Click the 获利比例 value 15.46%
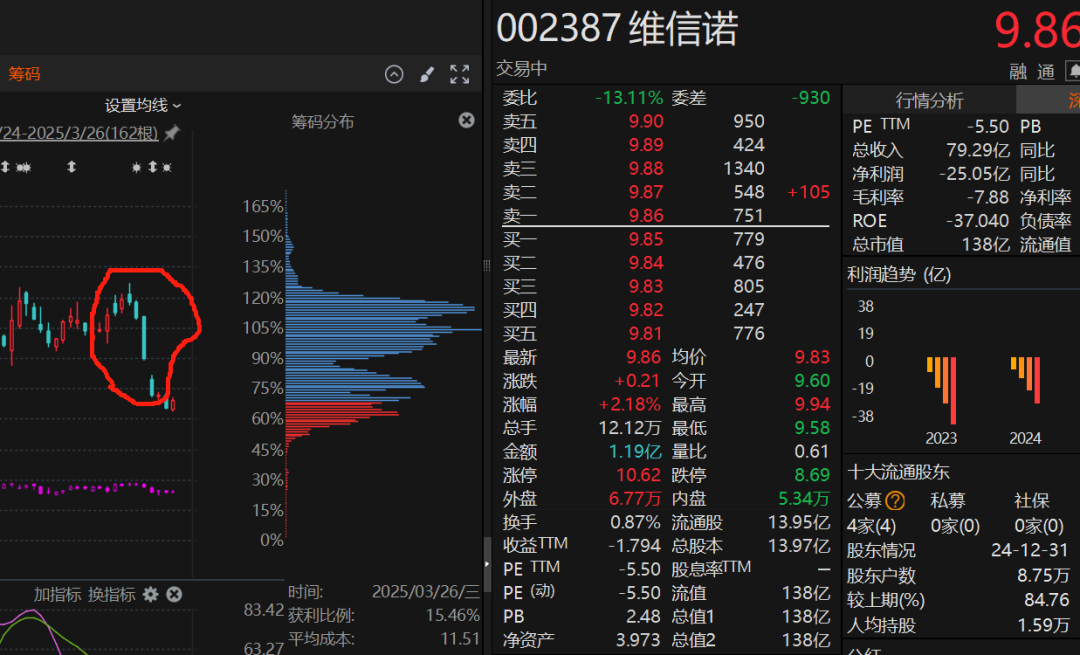Viewport: 1080px width, 655px height. (453, 615)
